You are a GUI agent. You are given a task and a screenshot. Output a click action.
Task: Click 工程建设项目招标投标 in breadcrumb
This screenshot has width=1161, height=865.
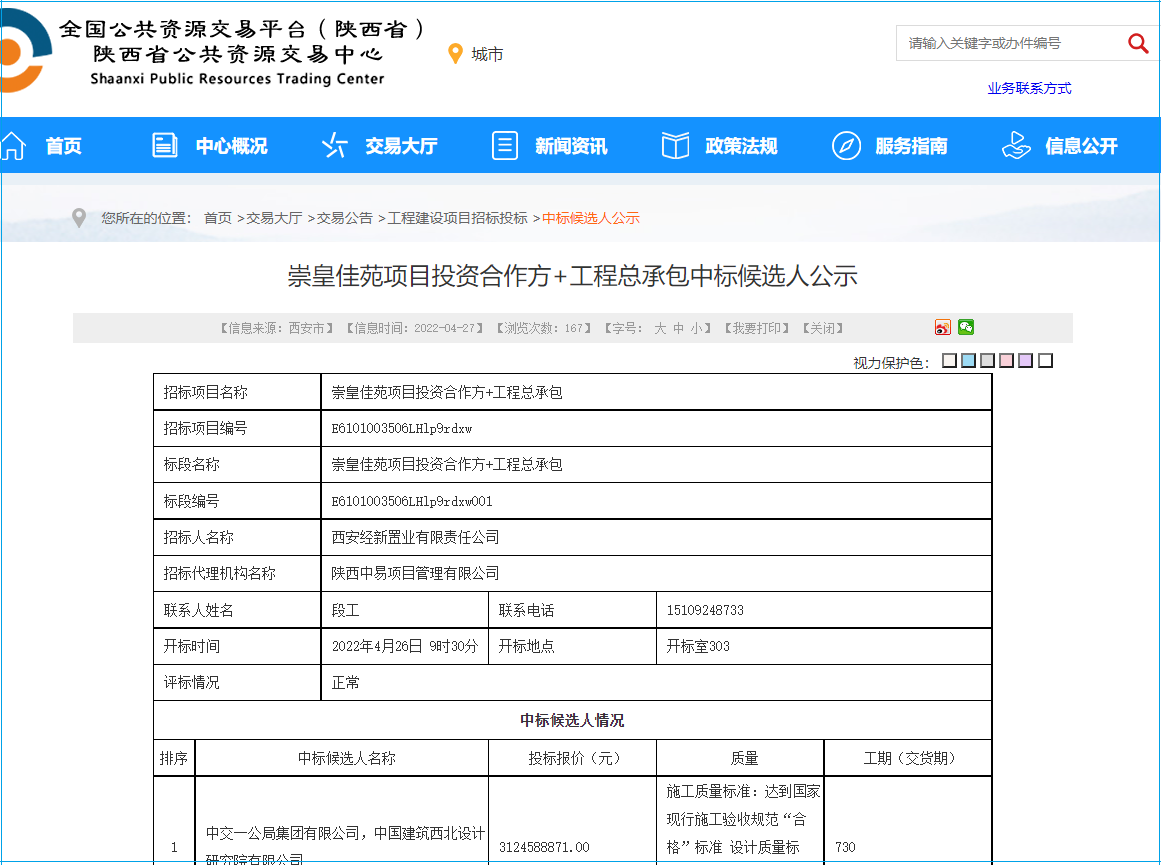tap(457, 218)
